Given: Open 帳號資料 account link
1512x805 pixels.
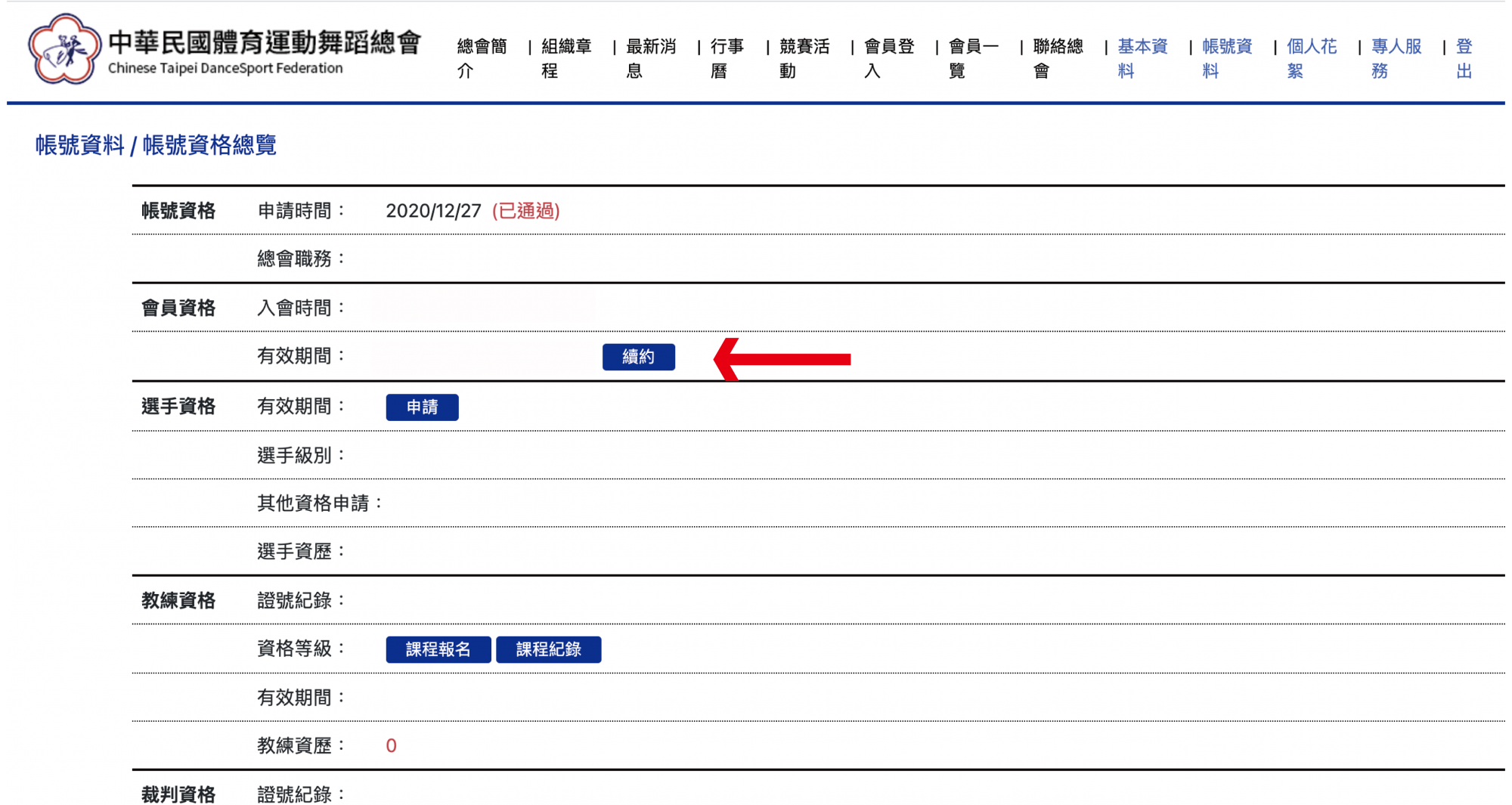Looking at the screenshot, I should click(1227, 58).
